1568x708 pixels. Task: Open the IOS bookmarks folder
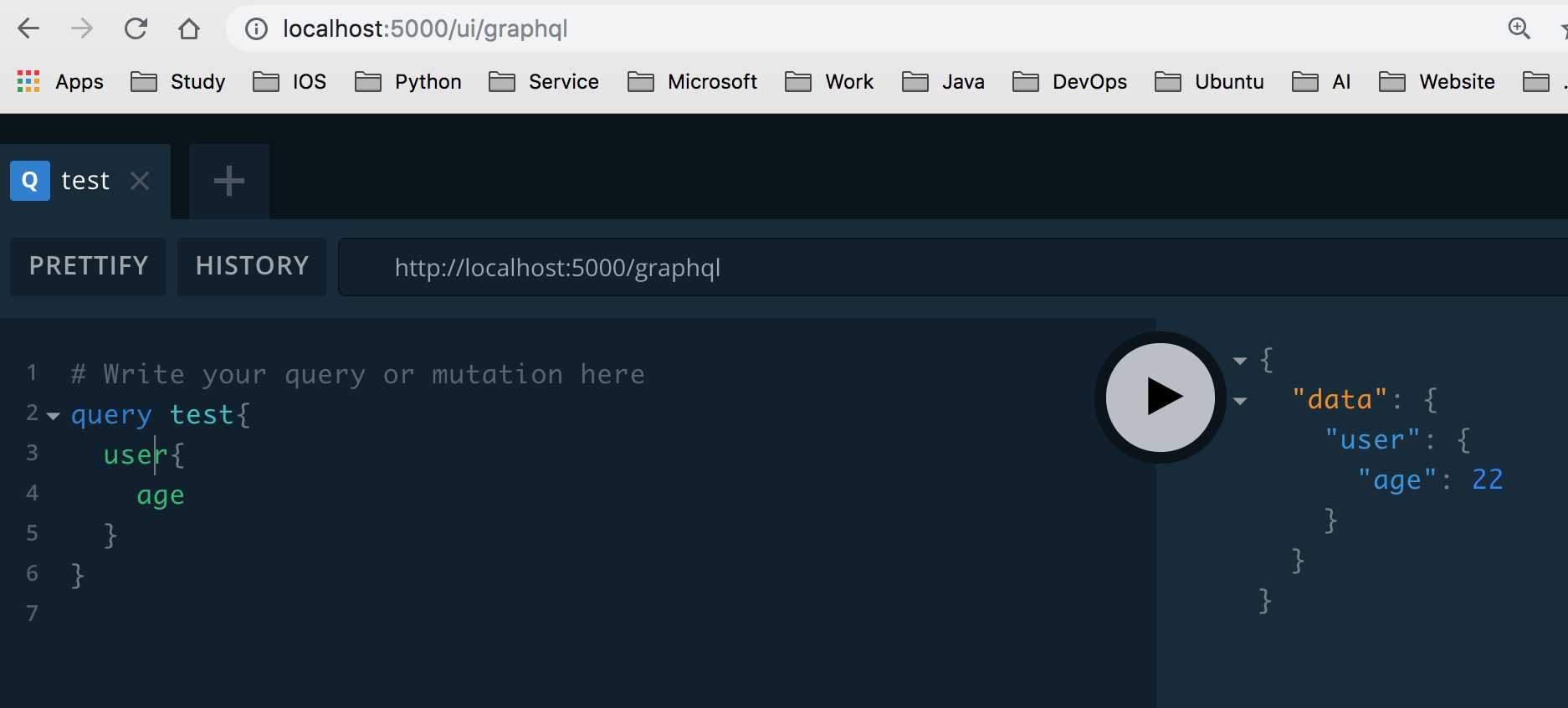pos(290,81)
